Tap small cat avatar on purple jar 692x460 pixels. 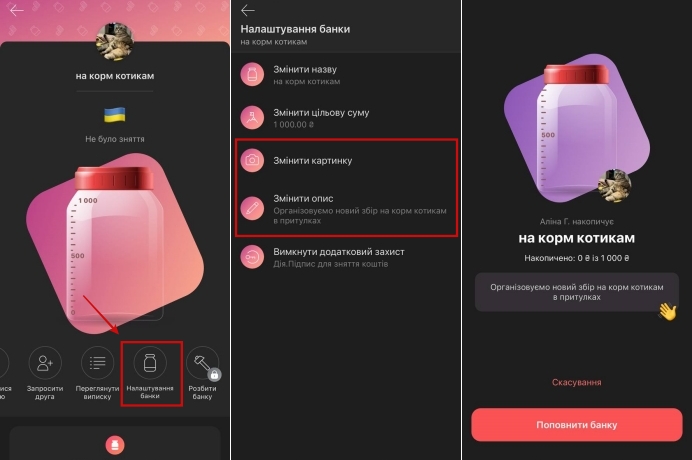pyautogui.click(x=614, y=185)
